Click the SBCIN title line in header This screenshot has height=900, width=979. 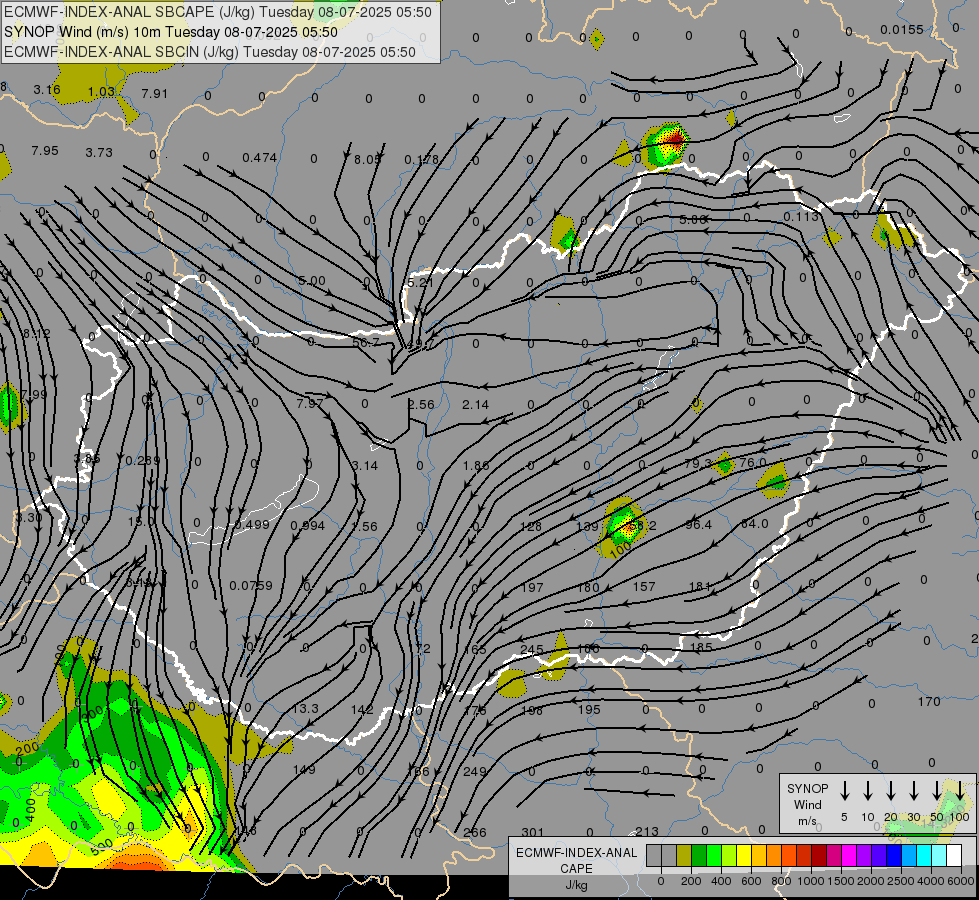click(210, 52)
